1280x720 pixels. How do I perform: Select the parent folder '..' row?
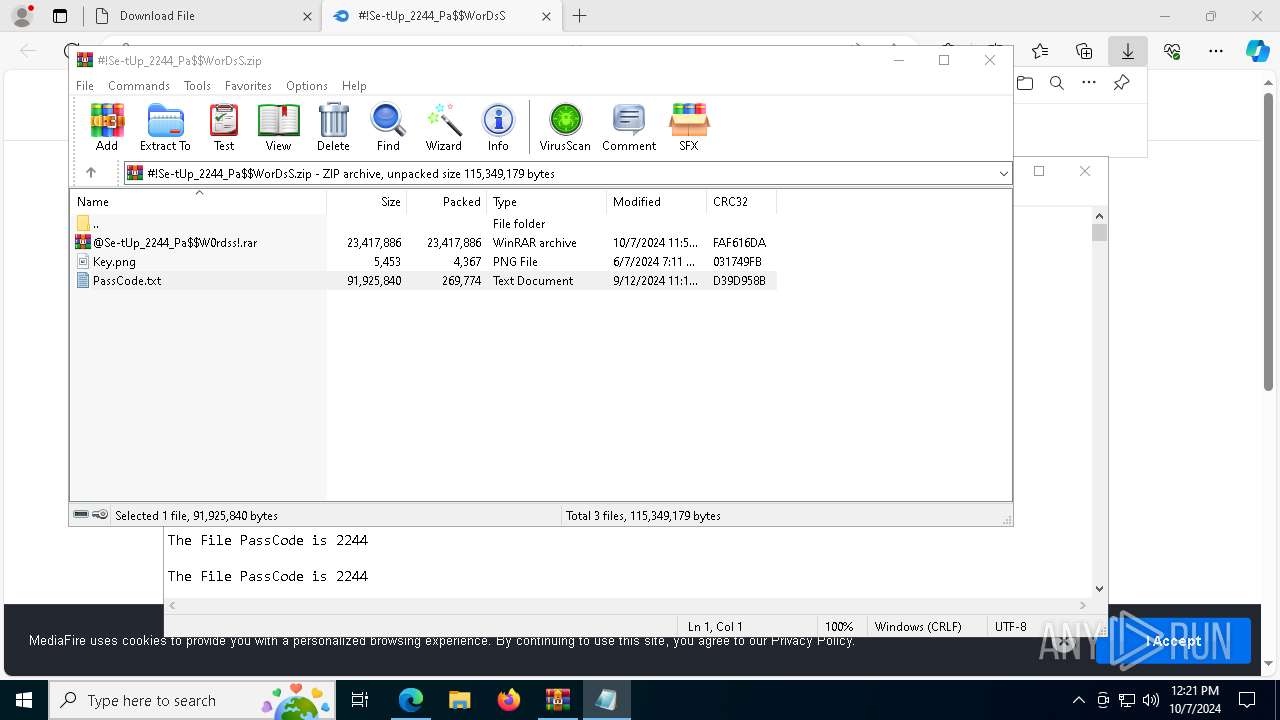423,224
